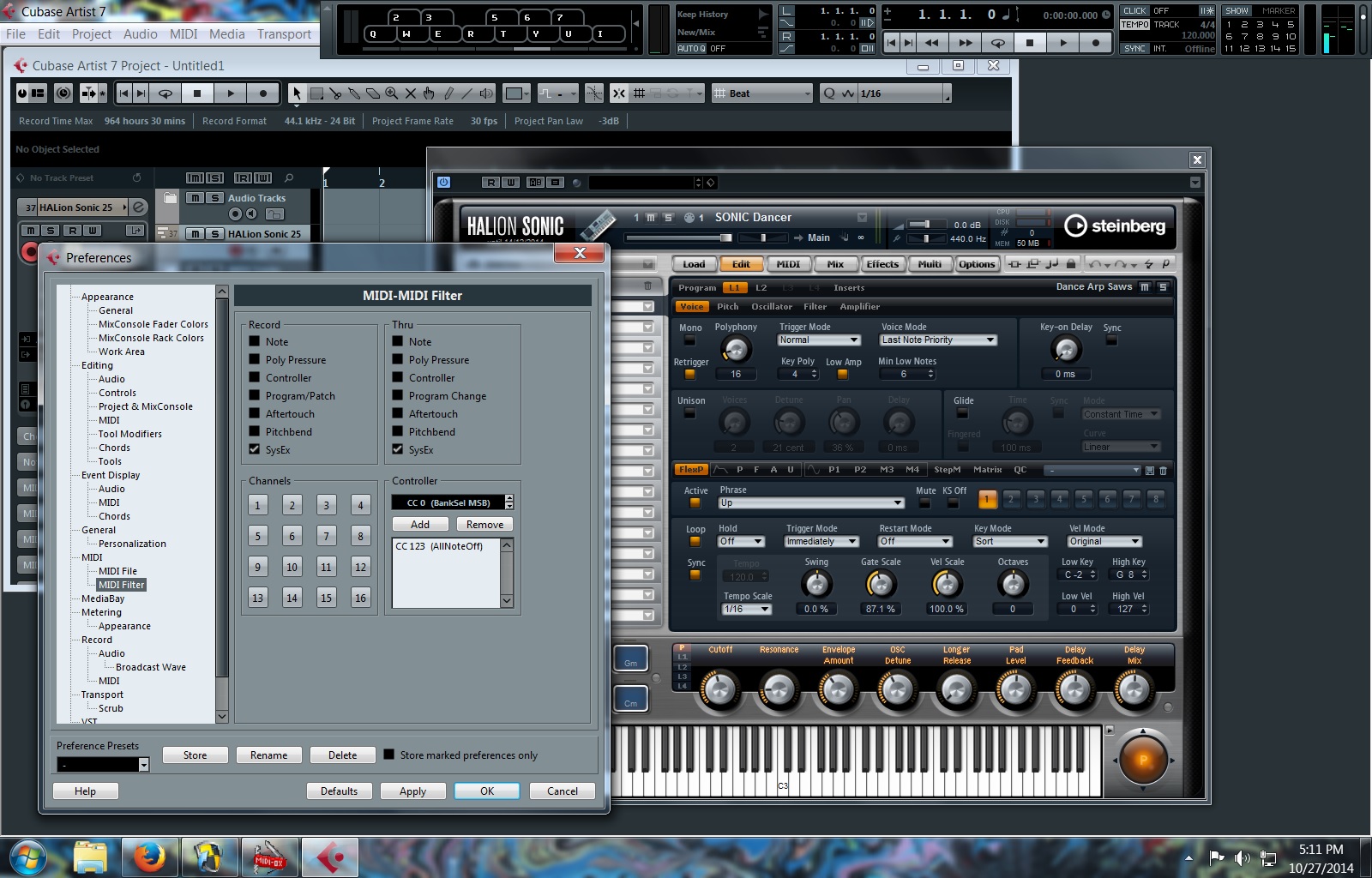Enable Record filter Poly Pressure checkbox

click(255, 359)
